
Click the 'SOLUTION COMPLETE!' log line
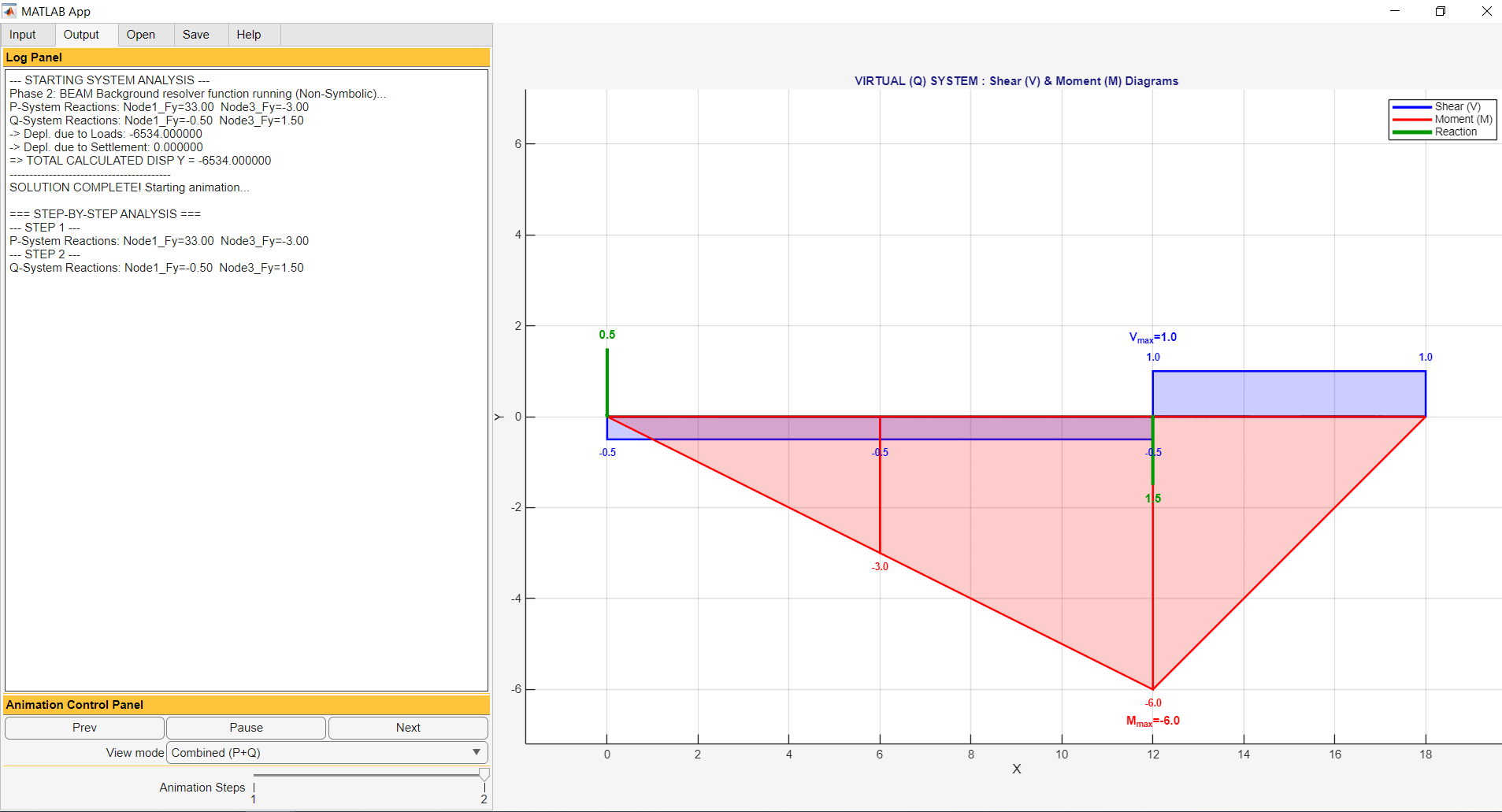coord(129,187)
